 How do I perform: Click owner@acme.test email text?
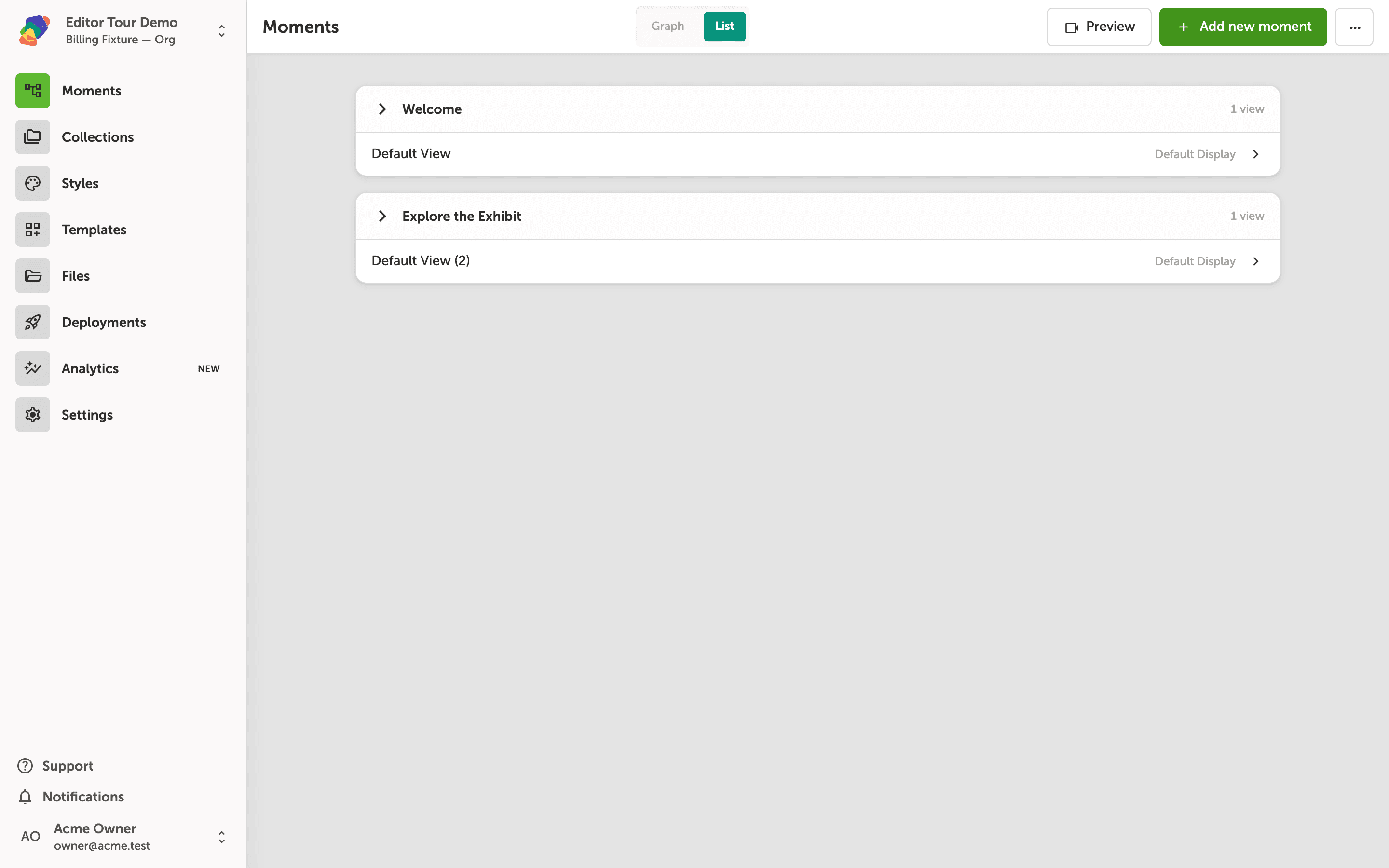(102, 846)
